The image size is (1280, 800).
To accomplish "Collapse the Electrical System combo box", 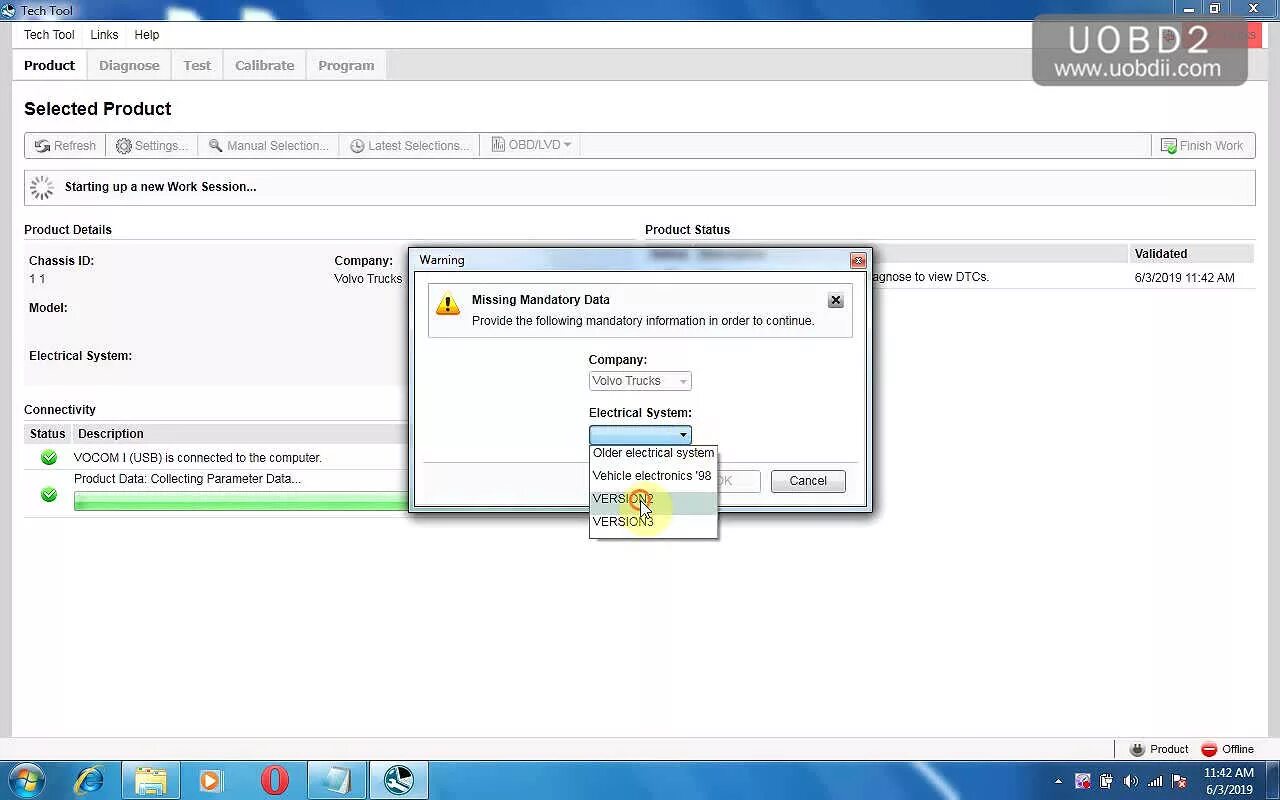I will click(x=640, y=435).
